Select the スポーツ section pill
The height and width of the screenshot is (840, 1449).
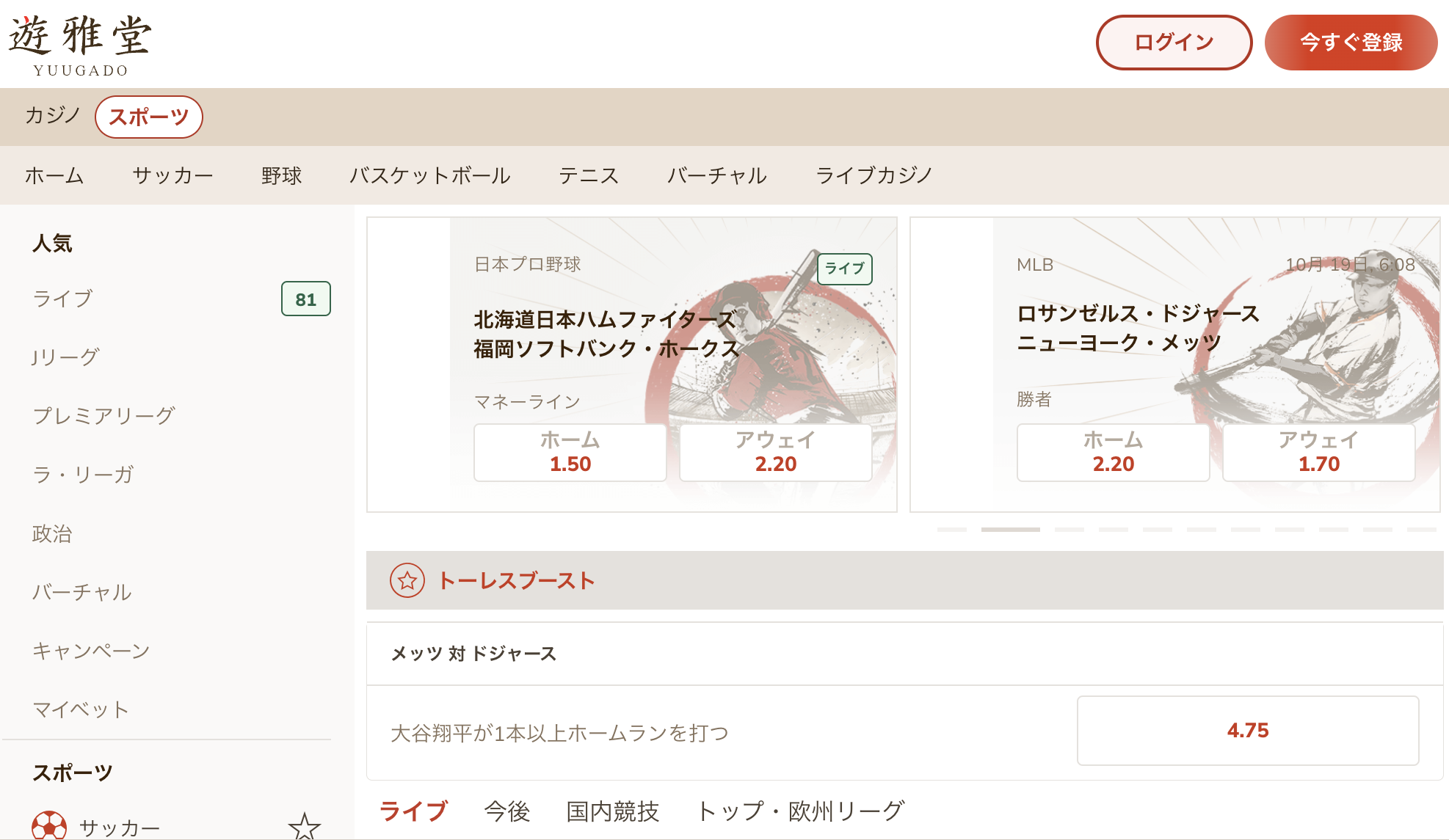click(x=149, y=117)
